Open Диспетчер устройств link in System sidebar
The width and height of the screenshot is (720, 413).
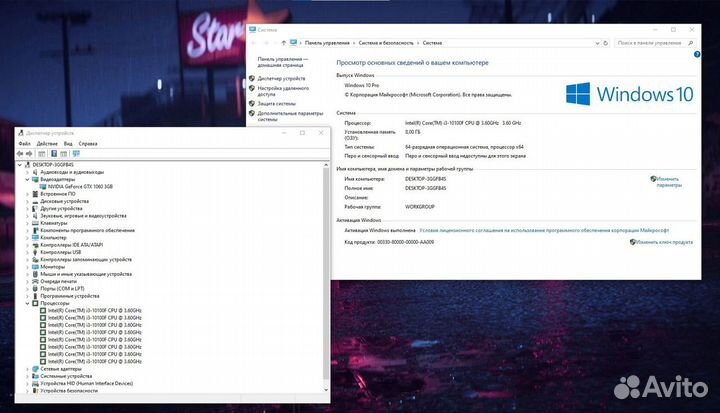(x=281, y=79)
